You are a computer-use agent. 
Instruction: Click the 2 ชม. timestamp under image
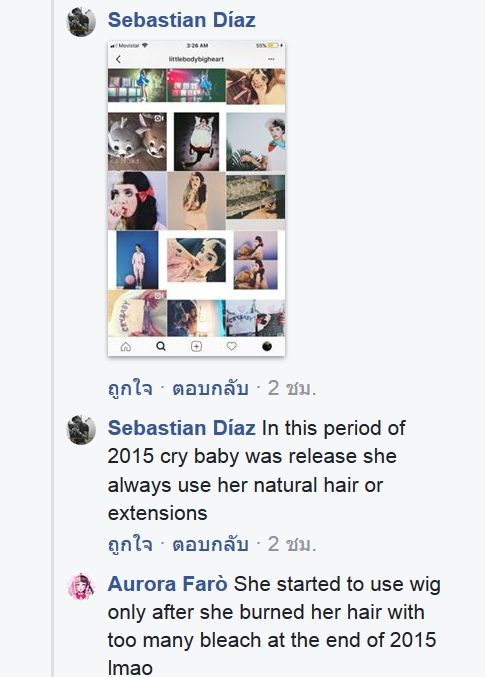[292, 388]
